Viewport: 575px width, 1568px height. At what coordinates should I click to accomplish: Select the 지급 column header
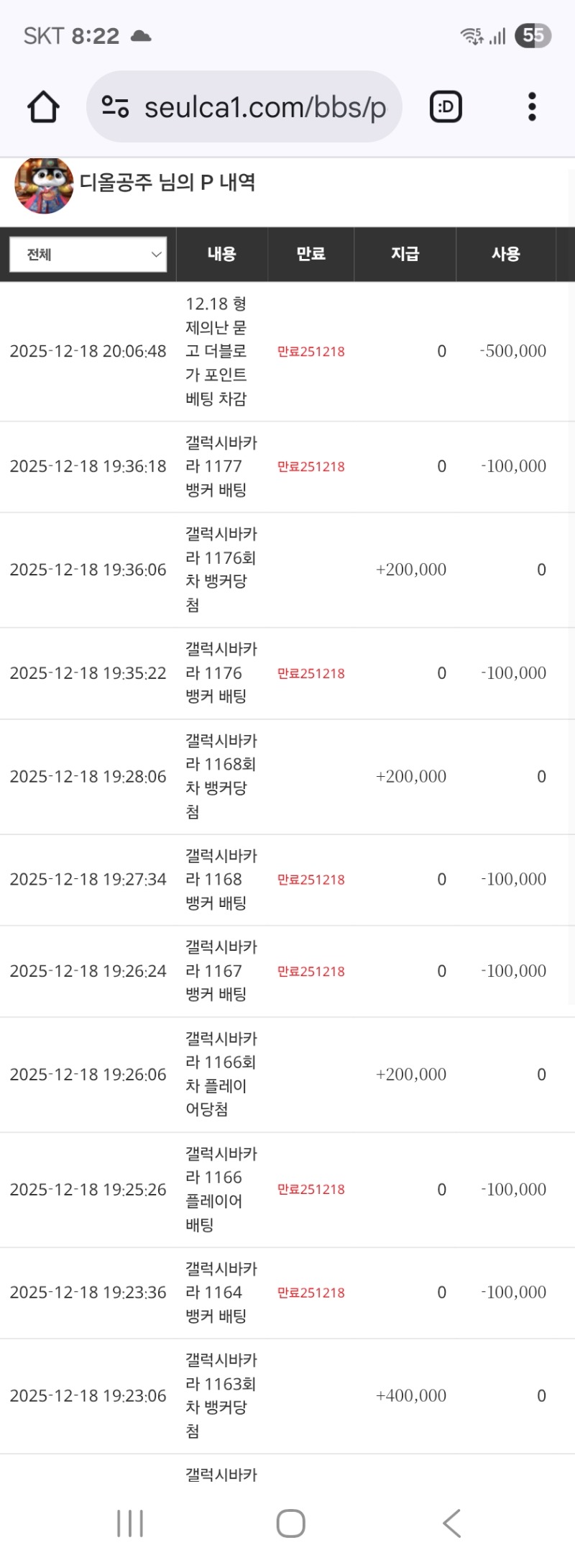click(405, 254)
